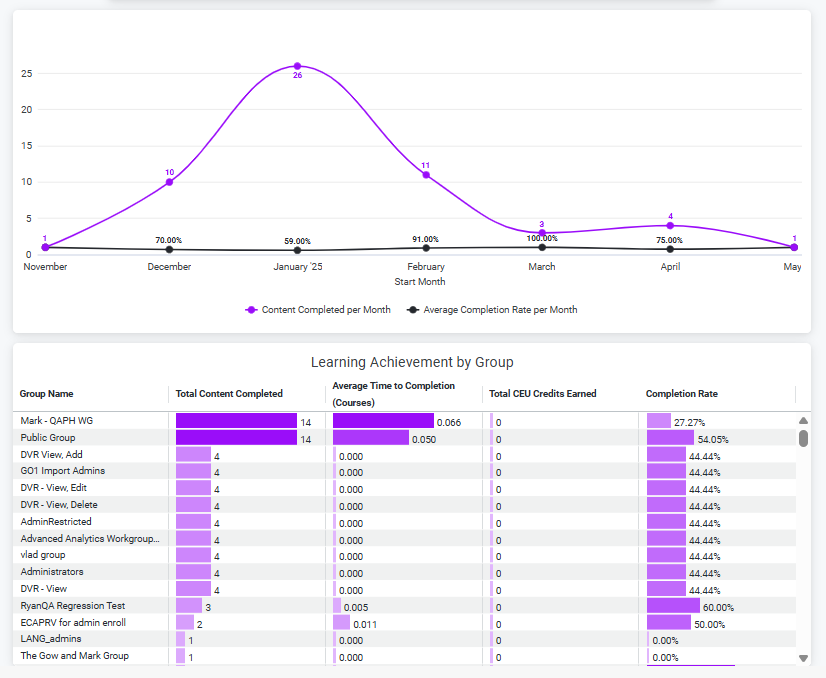Click the November axis label
This screenshot has width=826, height=678.
pos(45,267)
